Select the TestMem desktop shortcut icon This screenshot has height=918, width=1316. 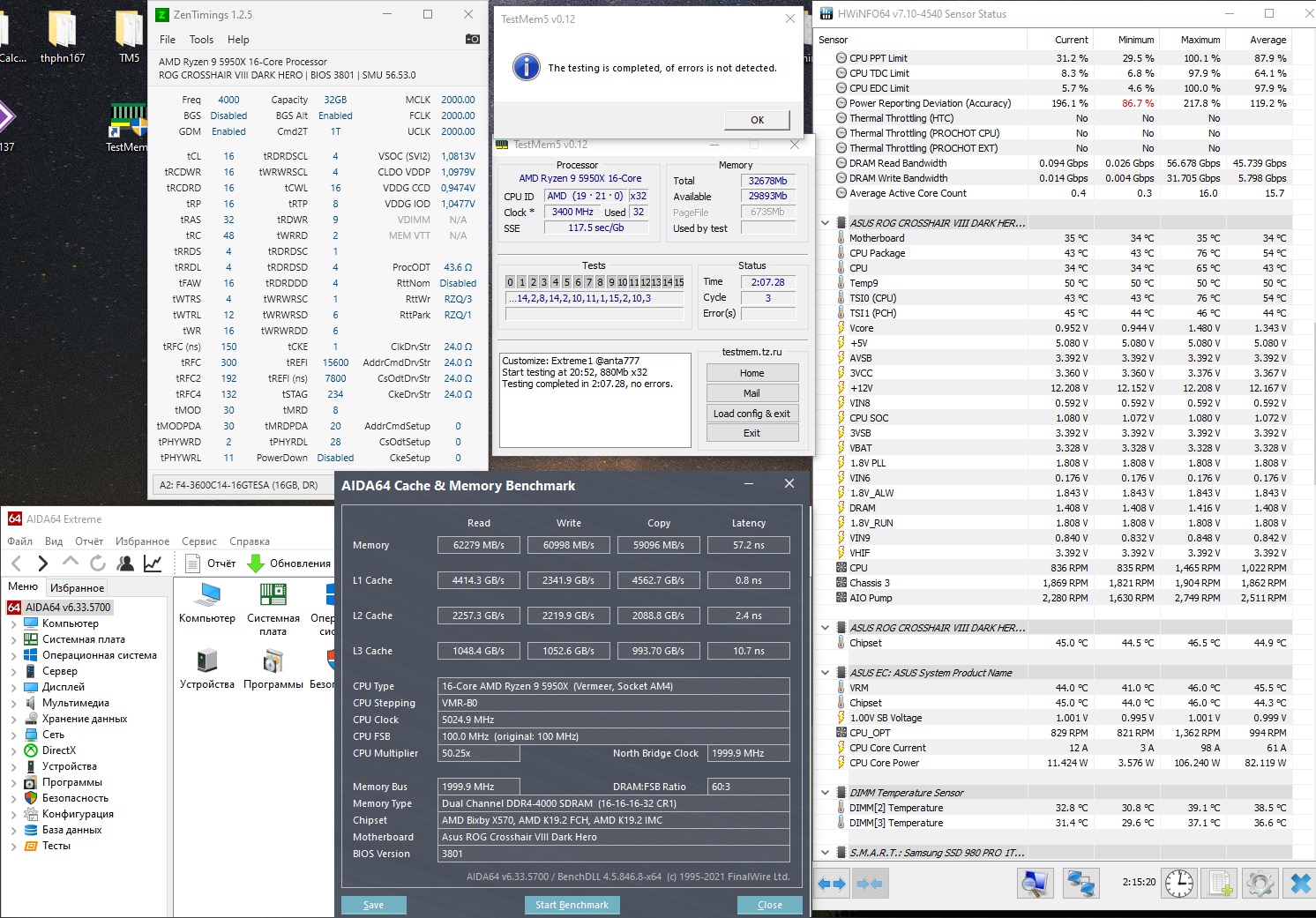point(127,128)
